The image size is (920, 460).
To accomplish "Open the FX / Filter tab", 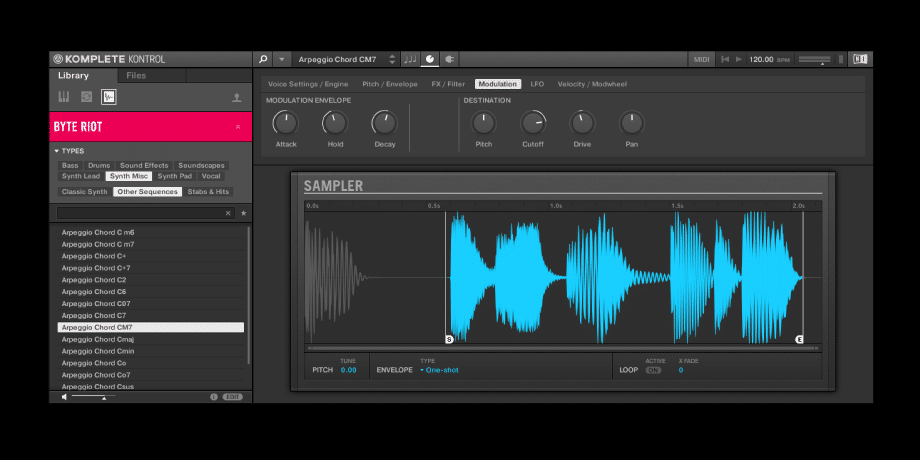I will click(448, 84).
